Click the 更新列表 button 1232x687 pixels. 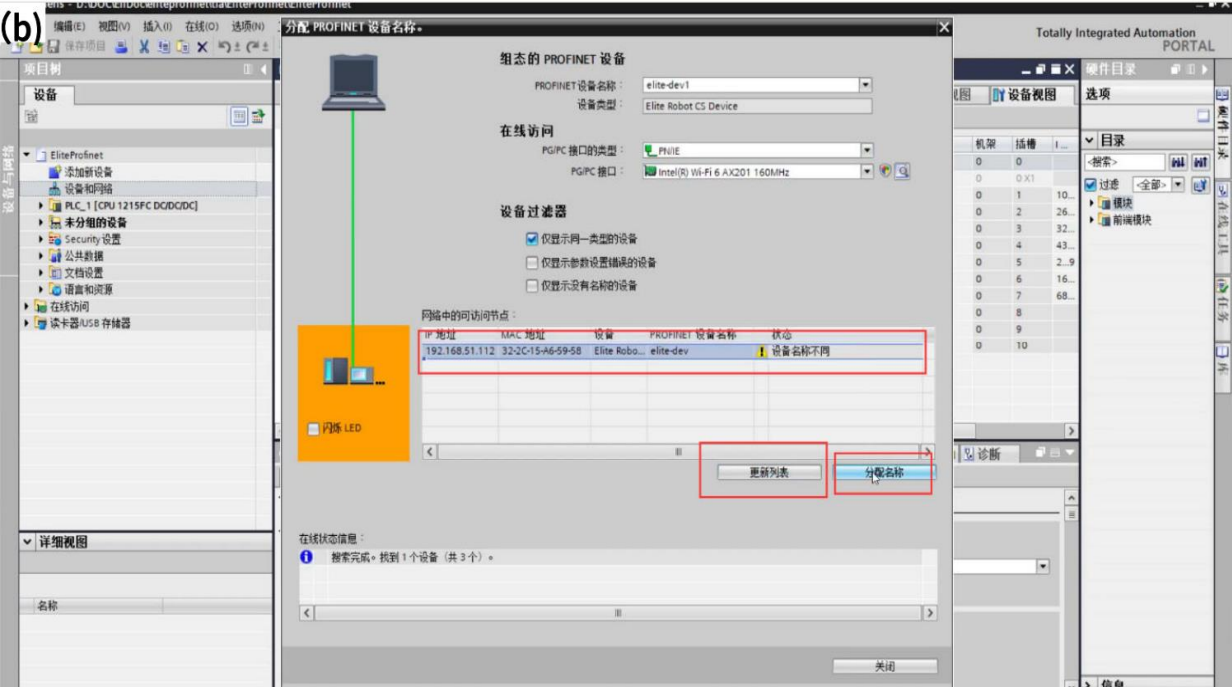point(769,473)
